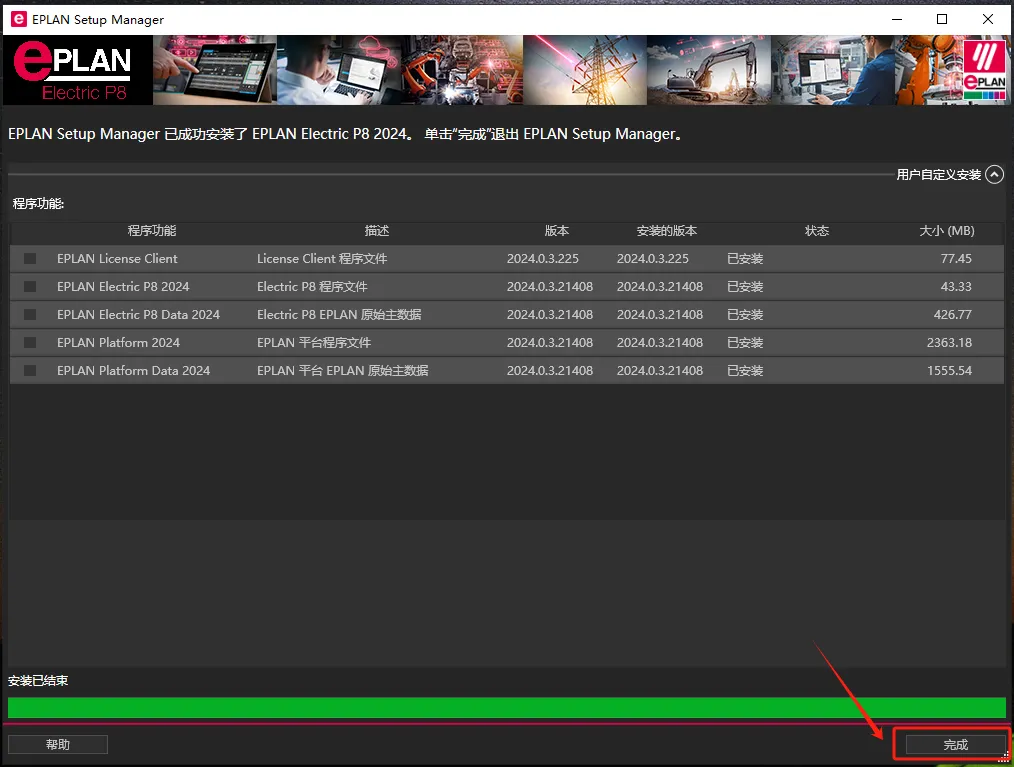
Task: Select the EPLAN Electric P8 Data 2024 name
Action: pyautogui.click(x=138, y=314)
